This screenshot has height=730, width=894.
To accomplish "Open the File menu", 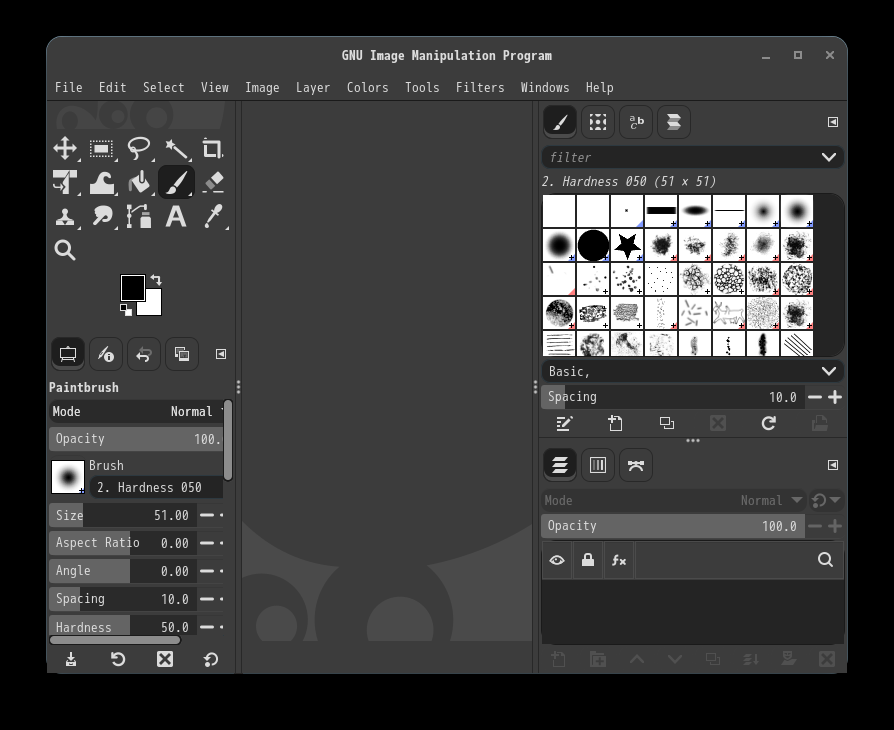I will 68,87.
